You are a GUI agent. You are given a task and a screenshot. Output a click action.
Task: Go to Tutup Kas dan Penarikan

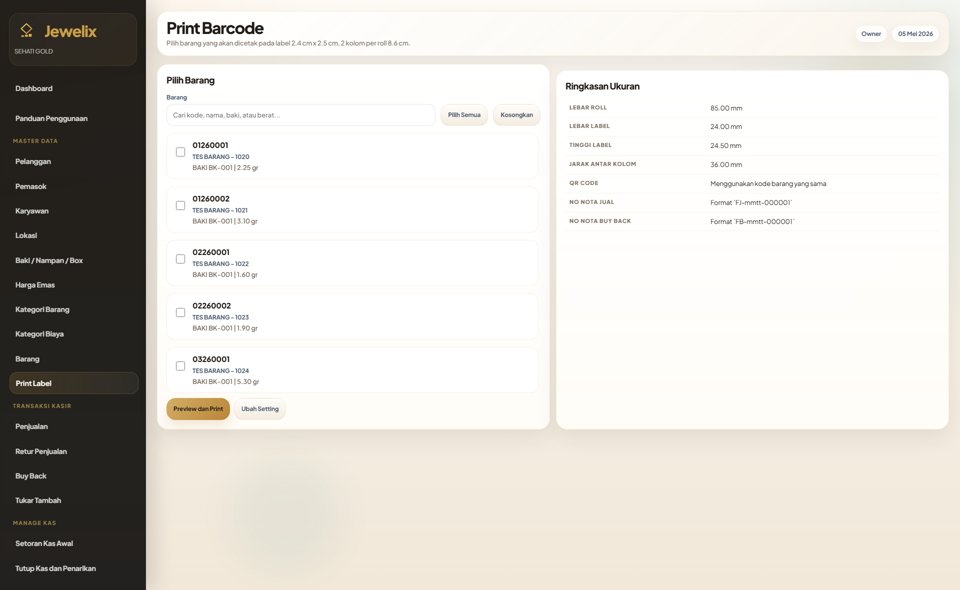(73, 568)
